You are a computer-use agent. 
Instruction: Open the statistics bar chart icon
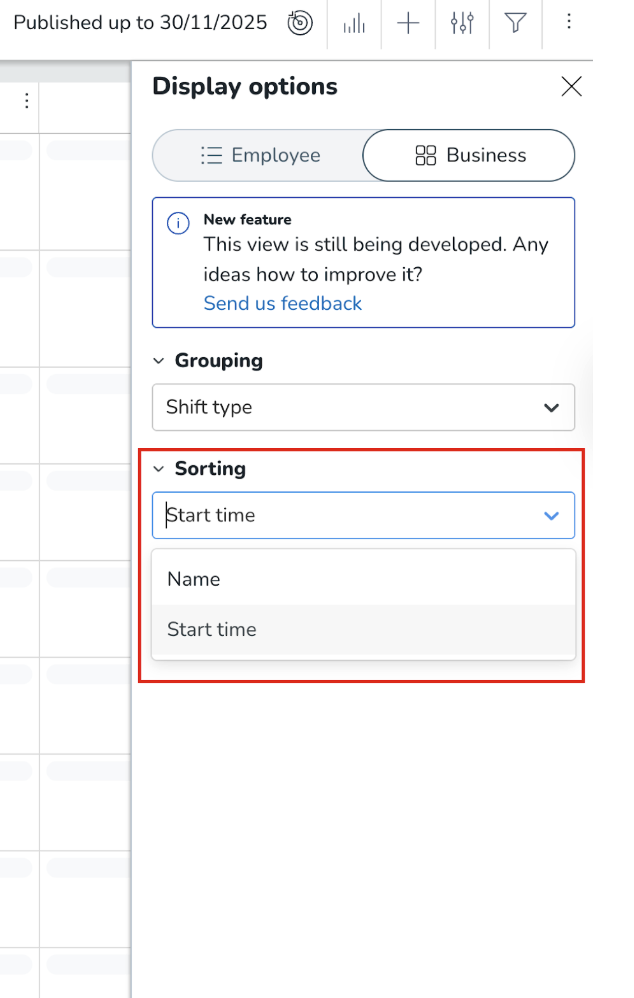(354, 23)
